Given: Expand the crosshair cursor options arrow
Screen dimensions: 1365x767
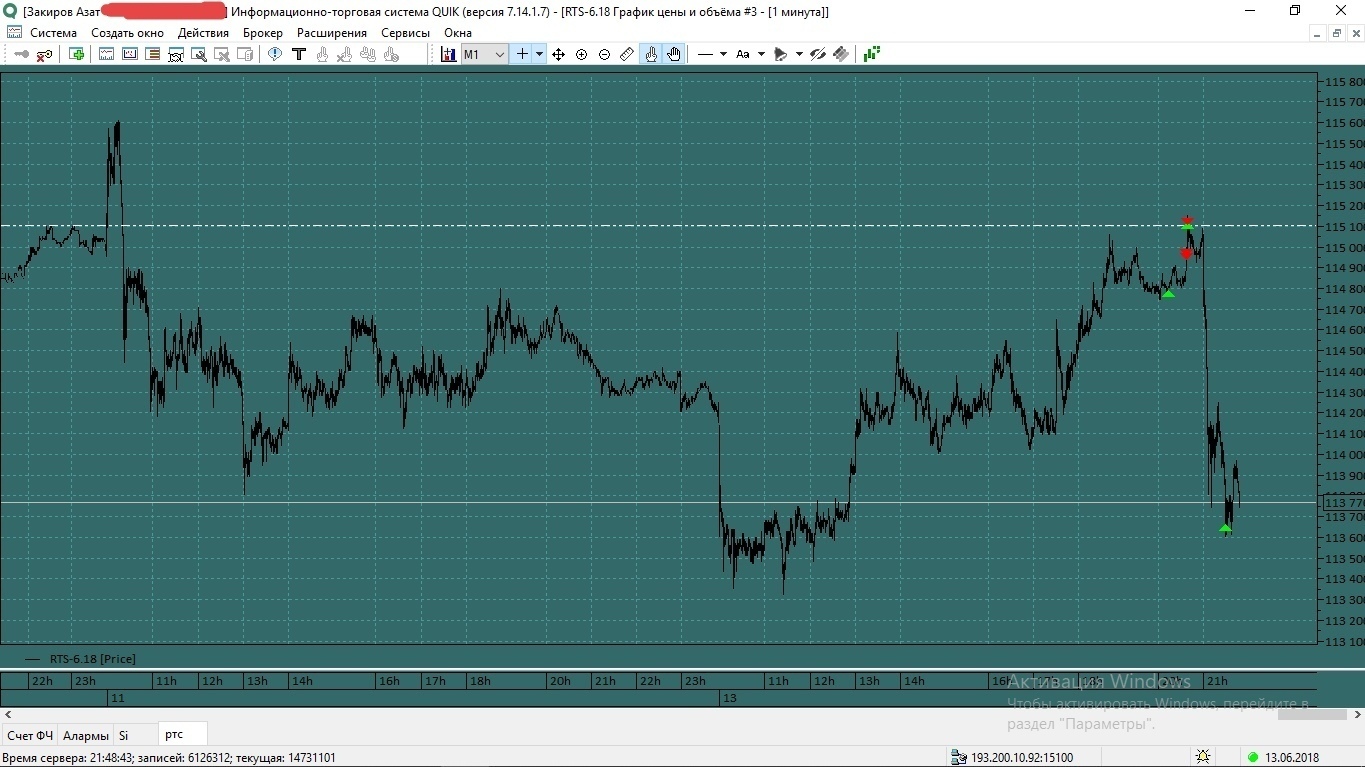Looking at the screenshot, I should click(539, 54).
